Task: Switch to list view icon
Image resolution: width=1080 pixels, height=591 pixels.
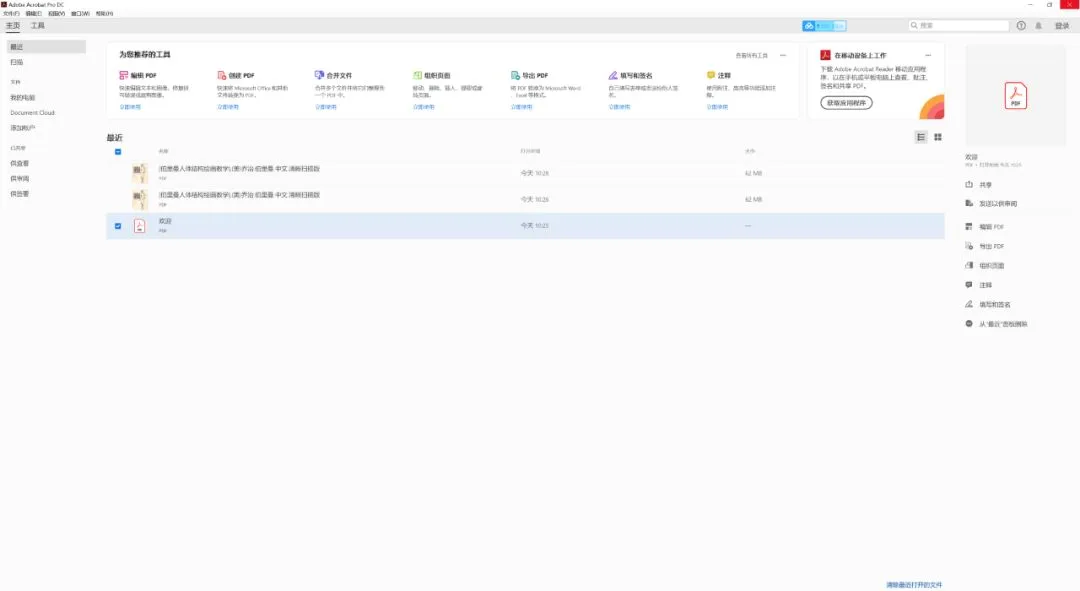Action: [921, 137]
